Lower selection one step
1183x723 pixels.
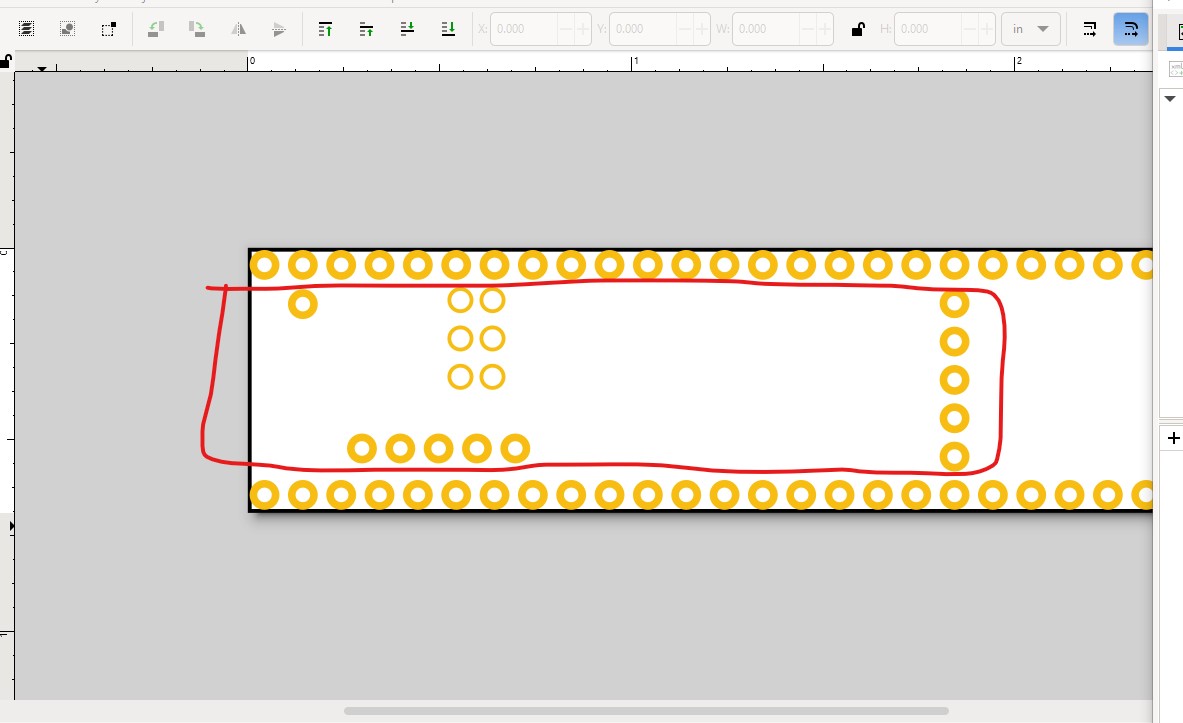point(407,29)
